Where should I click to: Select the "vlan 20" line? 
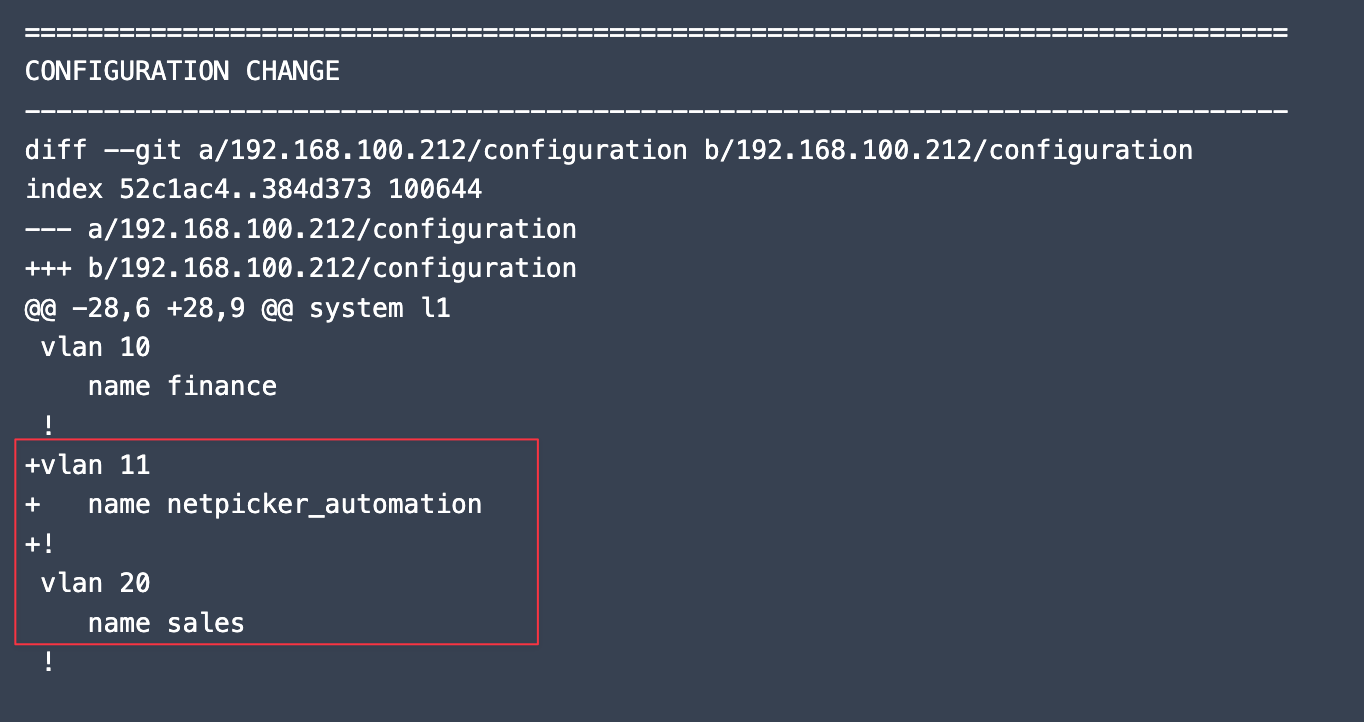click(96, 583)
